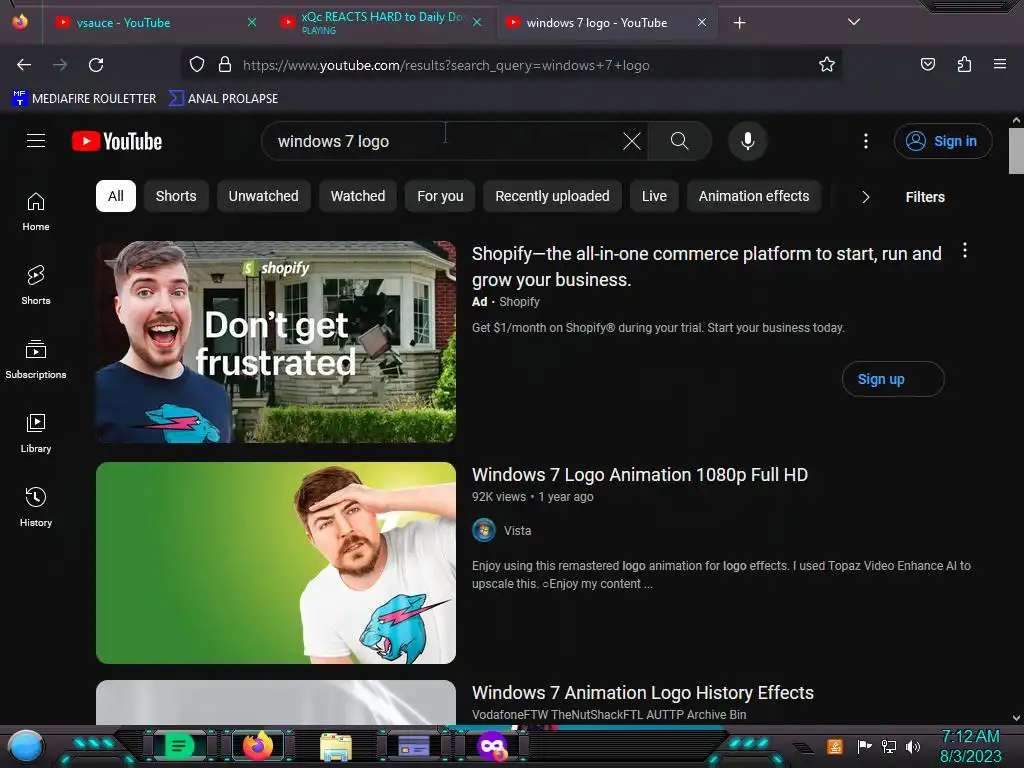Expand the list all tabs dropdown arrow
Image resolution: width=1024 pixels, height=768 pixels.
854,22
